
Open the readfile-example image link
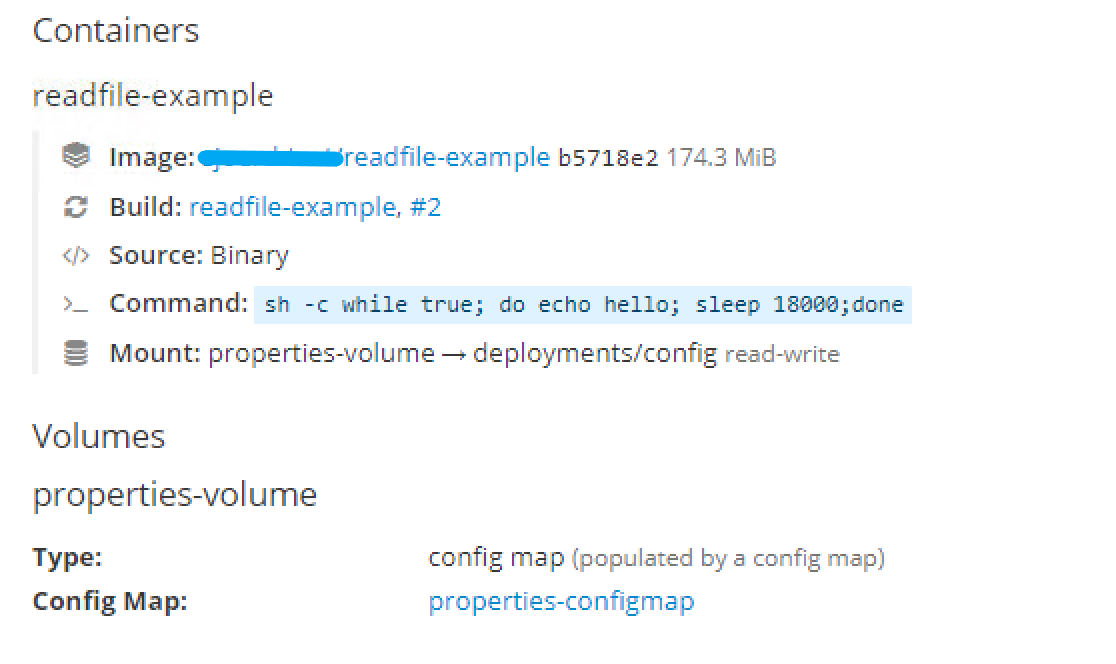[x=450, y=157]
